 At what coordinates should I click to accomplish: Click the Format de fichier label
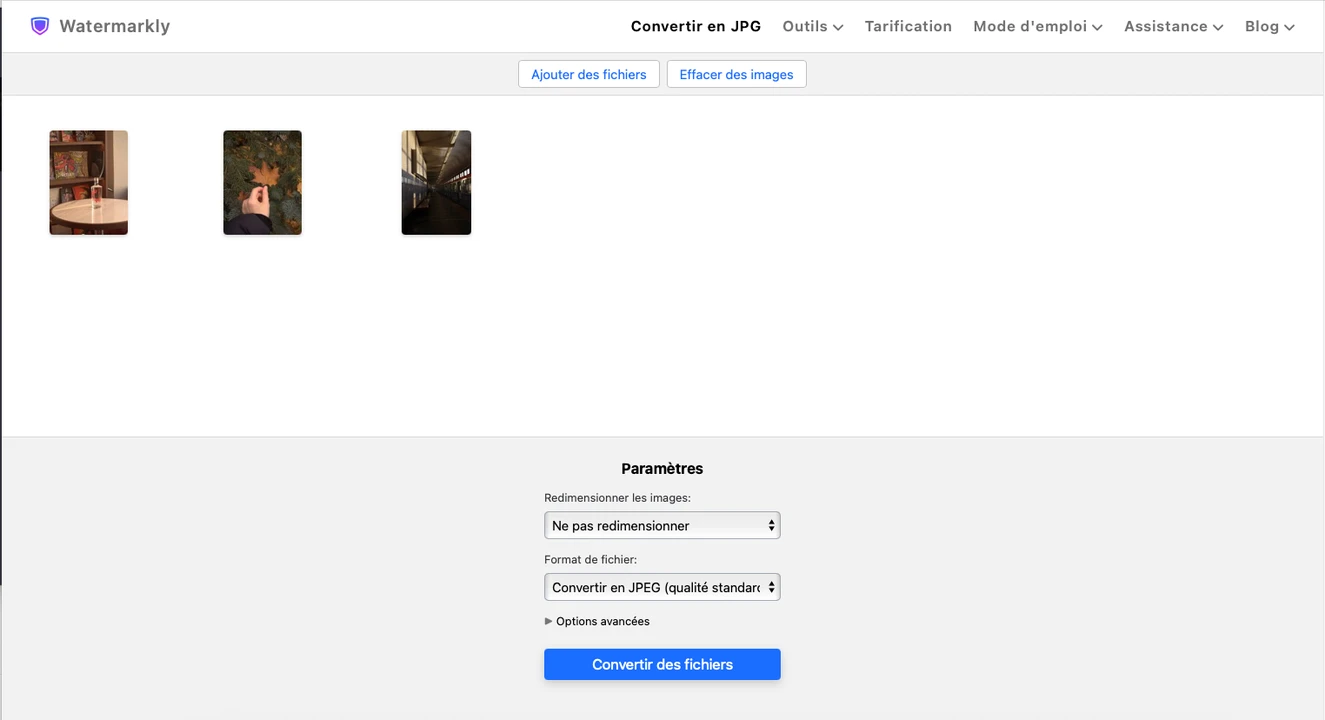pos(590,559)
